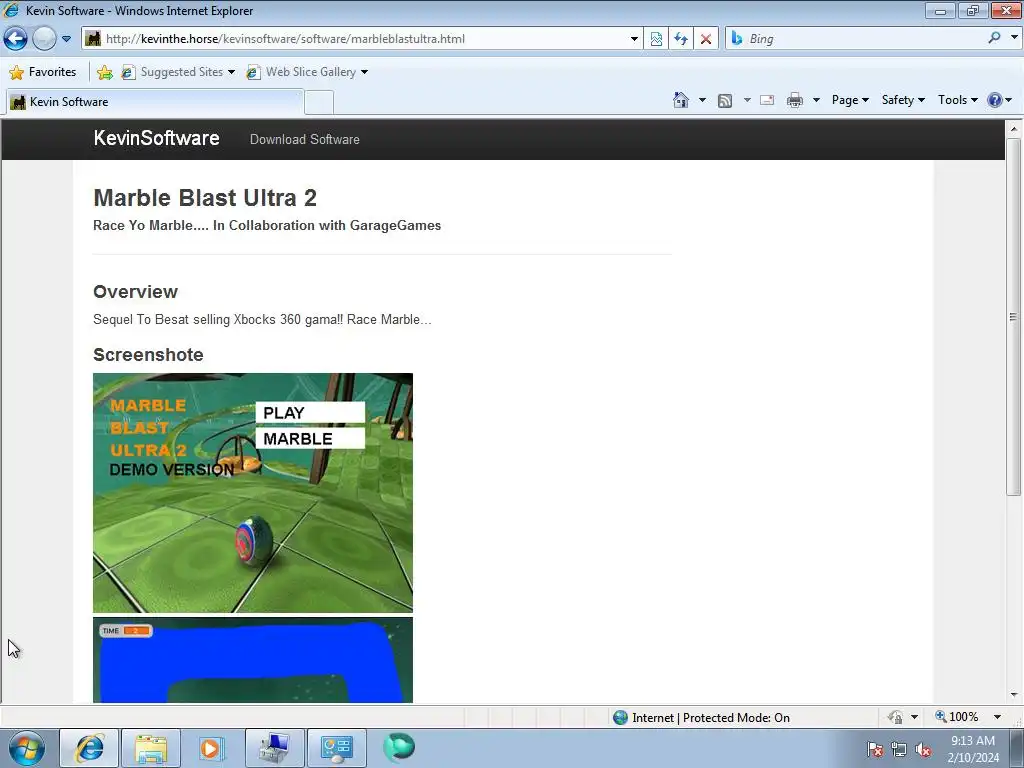
Task: Select the Kevin Software browser tab
Action: 155,102
